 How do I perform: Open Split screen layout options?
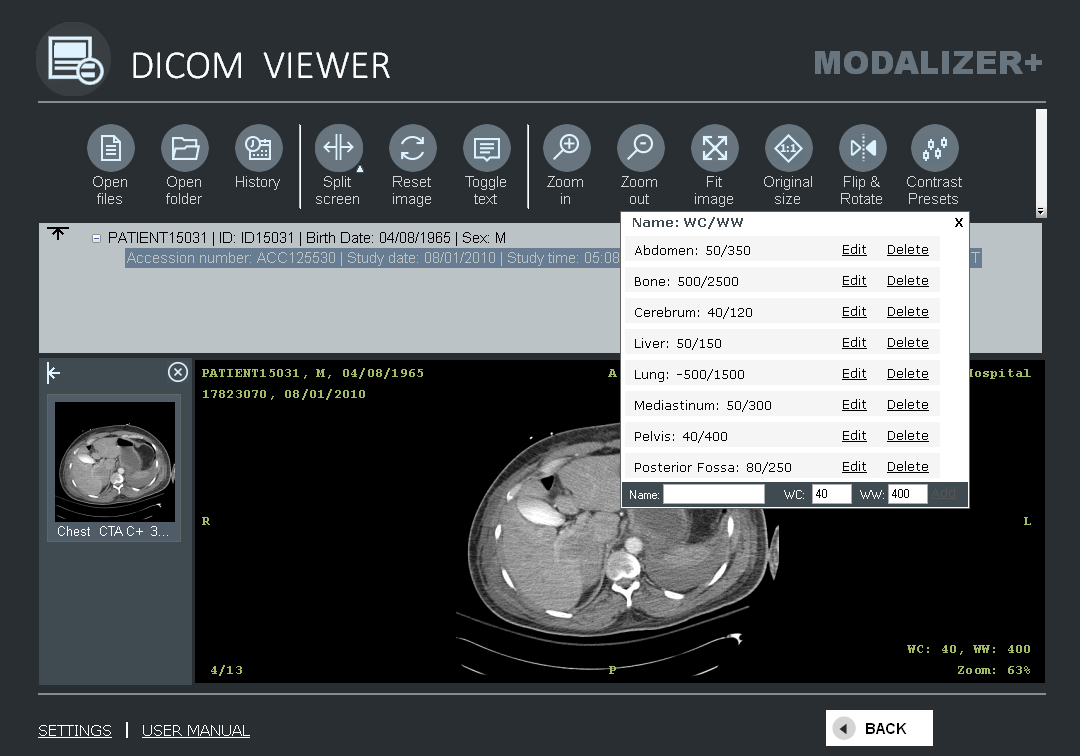click(x=338, y=149)
